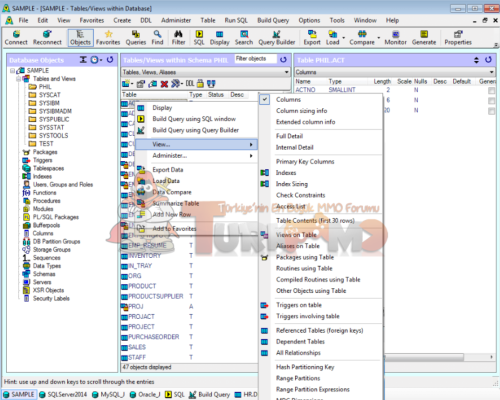Viewport: 500px width, 400px height.
Task: Toggle the checked Columns view option
Action: [x=320, y=99]
